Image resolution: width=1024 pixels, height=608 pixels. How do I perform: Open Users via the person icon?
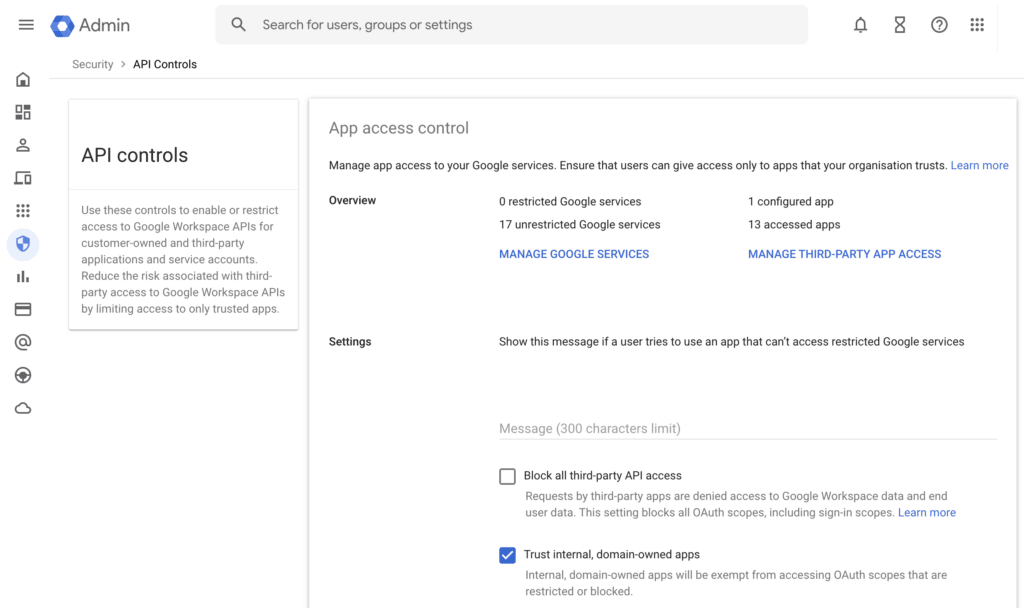pyautogui.click(x=23, y=145)
